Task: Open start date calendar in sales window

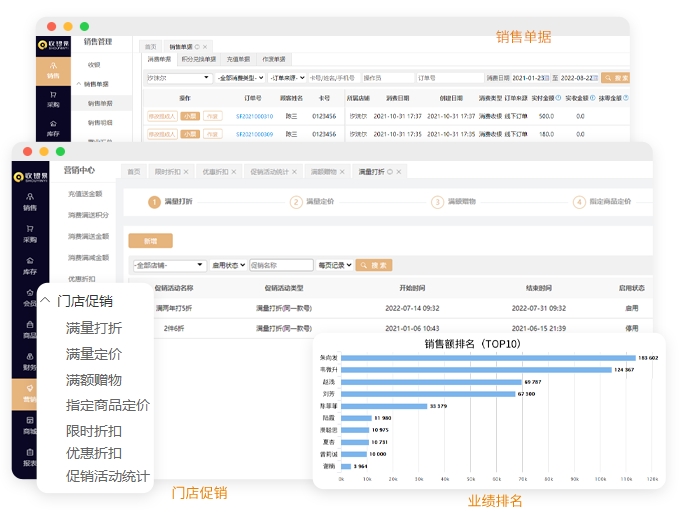Action: (x=546, y=78)
